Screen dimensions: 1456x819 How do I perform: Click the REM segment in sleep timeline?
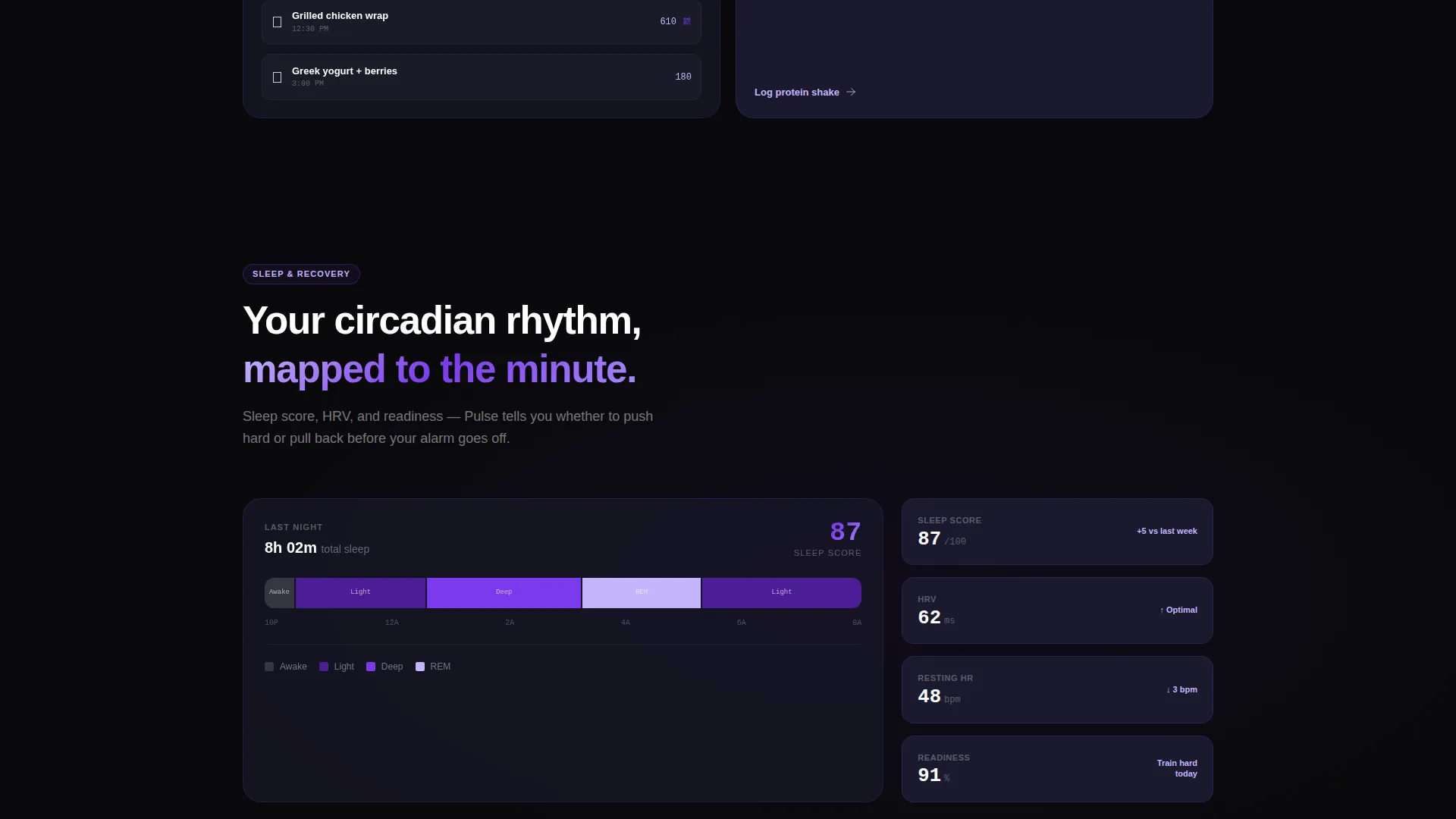642,593
